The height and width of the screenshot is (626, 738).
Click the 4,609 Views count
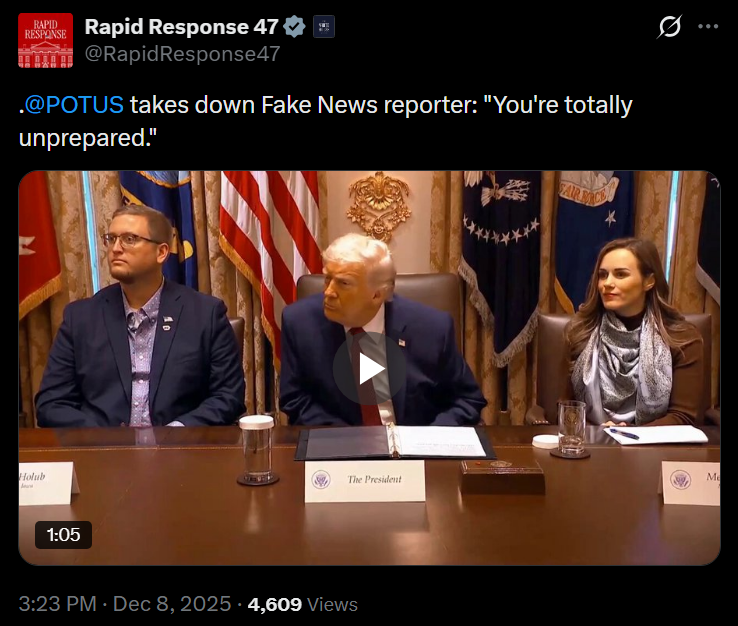click(302, 604)
